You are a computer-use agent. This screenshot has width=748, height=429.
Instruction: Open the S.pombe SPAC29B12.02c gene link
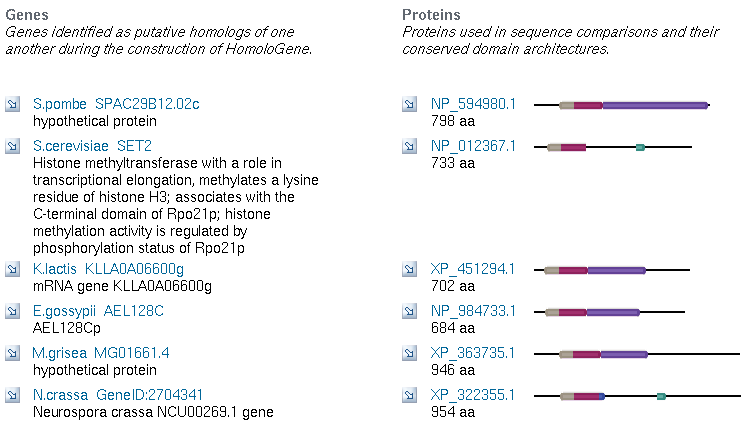pos(116,104)
